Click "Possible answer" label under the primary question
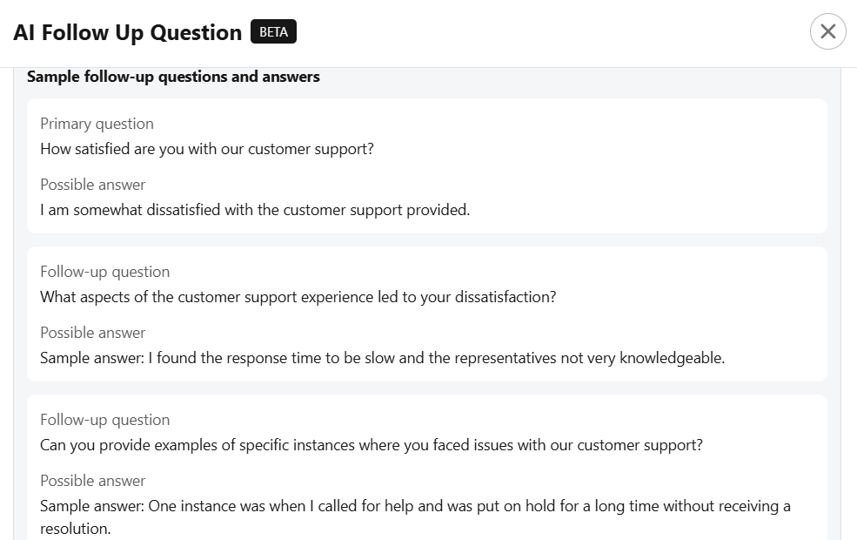Image resolution: width=857 pixels, height=540 pixels. pyautogui.click(x=93, y=185)
